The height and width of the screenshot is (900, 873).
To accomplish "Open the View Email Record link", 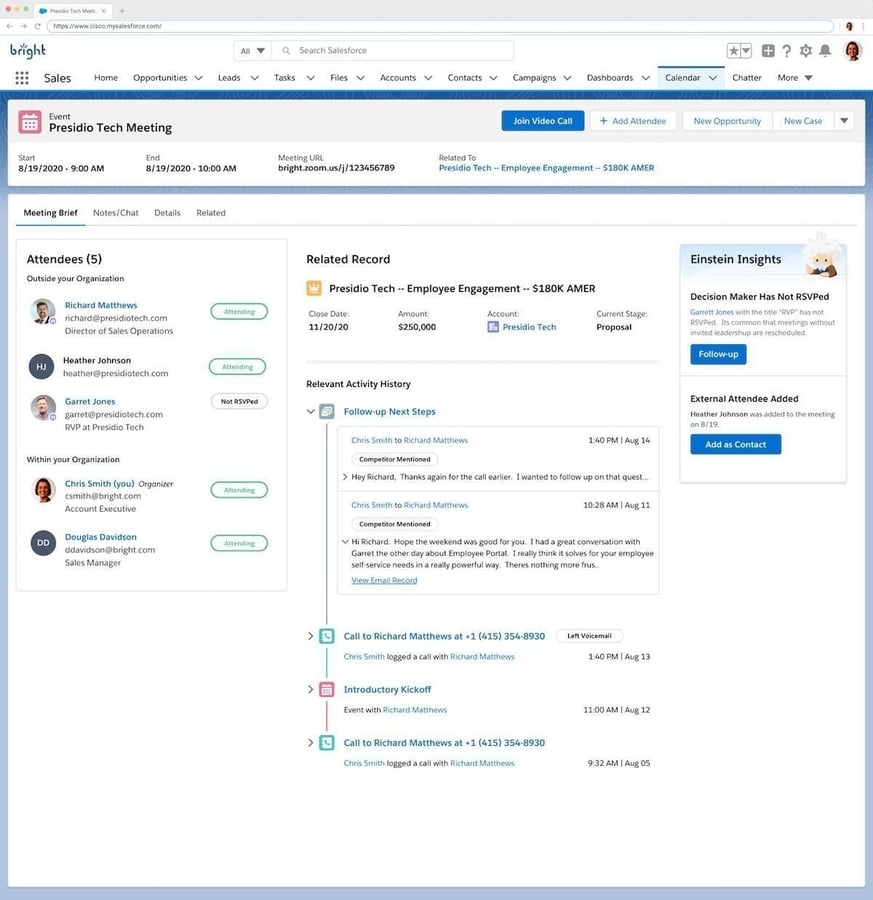I will (x=384, y=580).
